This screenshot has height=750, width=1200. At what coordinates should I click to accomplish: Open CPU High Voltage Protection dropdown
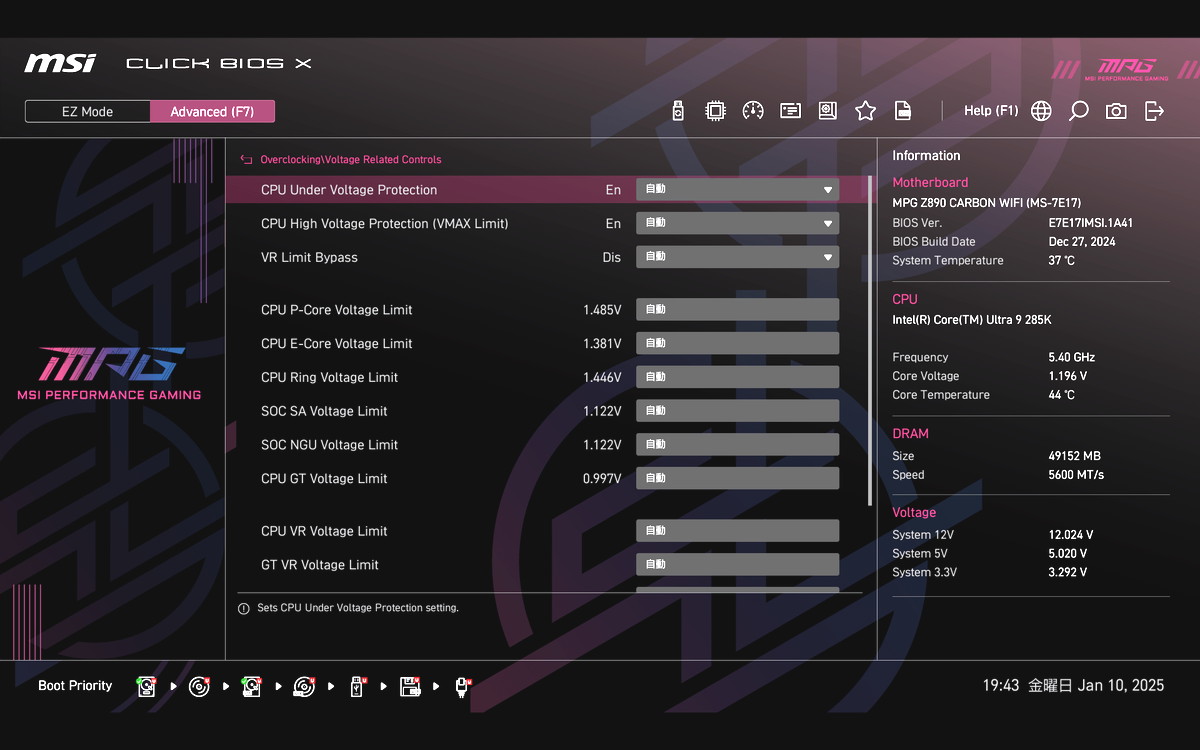pos(737,224)
